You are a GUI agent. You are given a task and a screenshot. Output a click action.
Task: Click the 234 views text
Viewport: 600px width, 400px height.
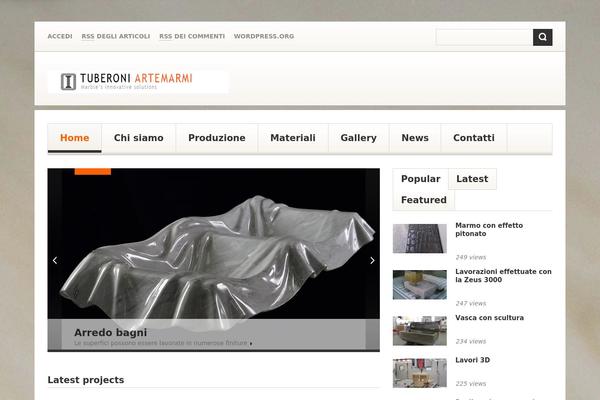[471, 341]
